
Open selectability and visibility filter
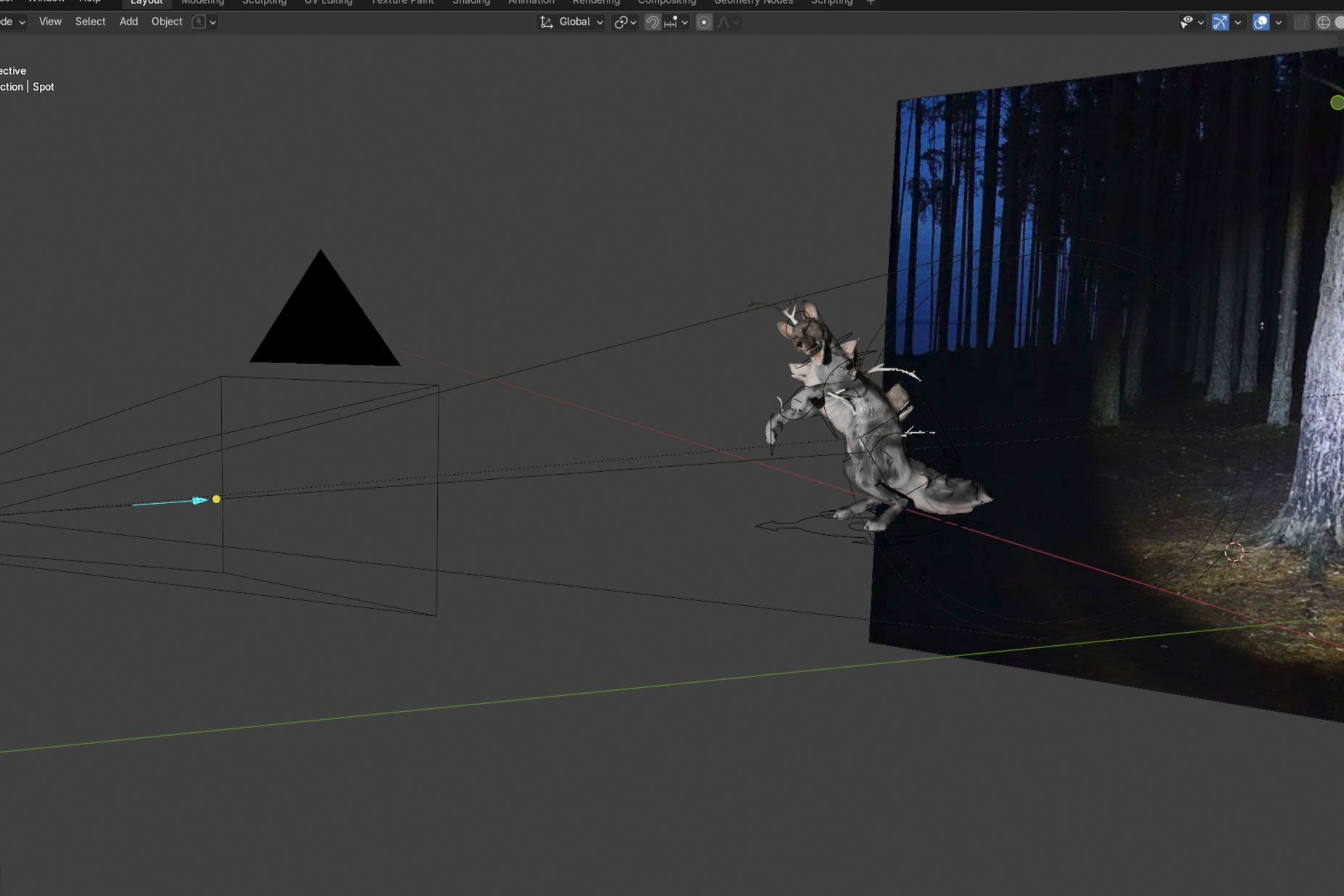tap(1190, 22)
